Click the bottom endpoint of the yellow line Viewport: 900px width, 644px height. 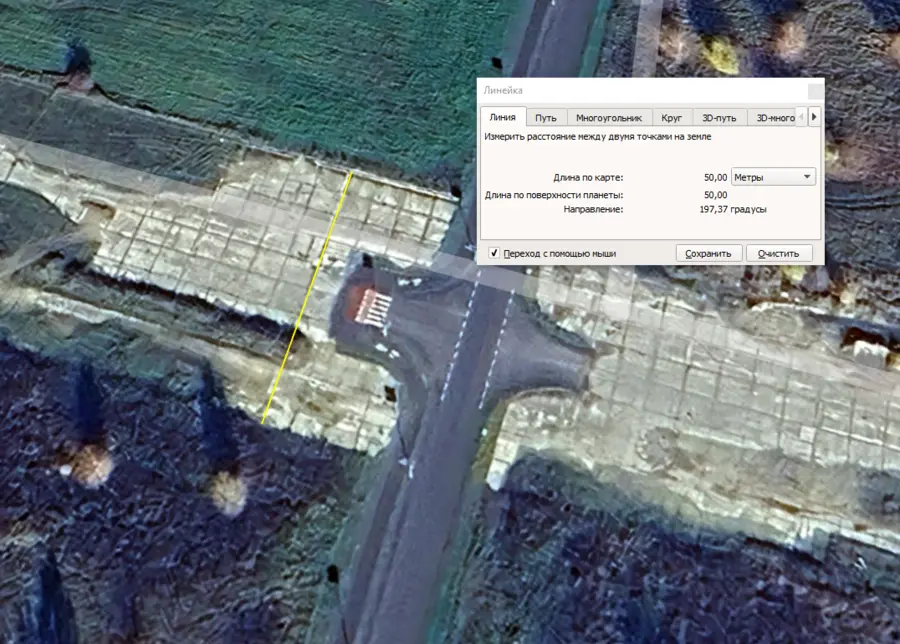[263, 424]
